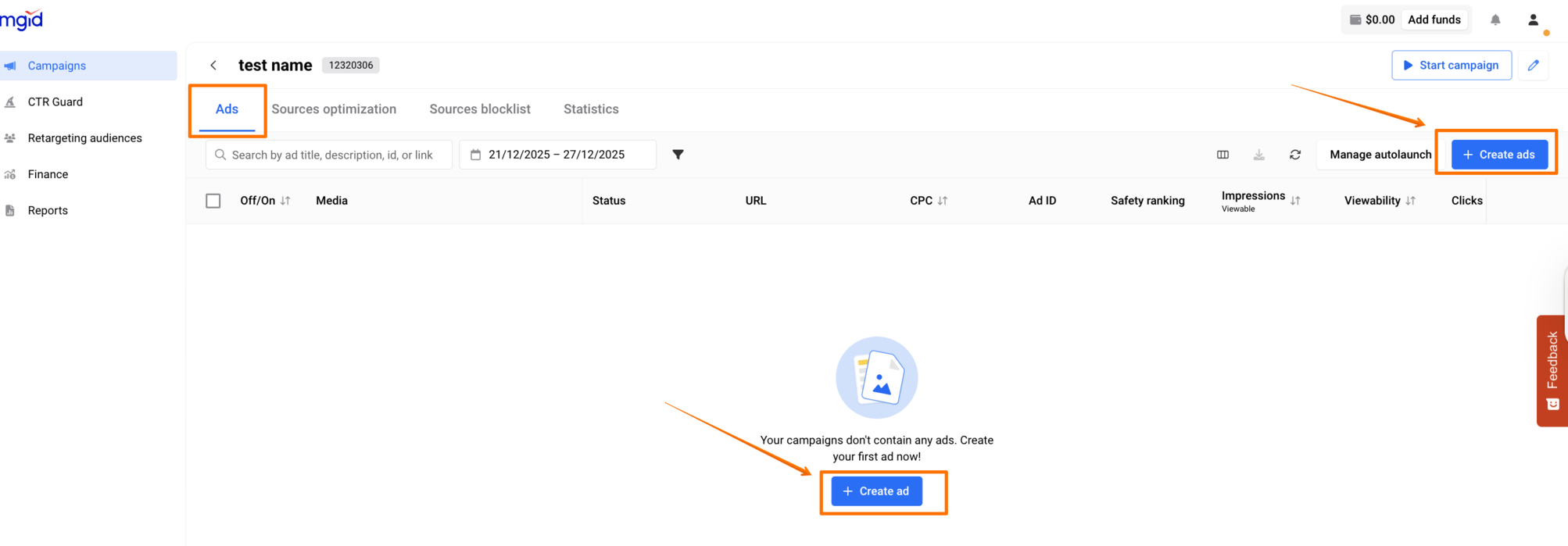1568x546 pixels.
Task: Click Add funds
Action: (x=1434, y=20)
